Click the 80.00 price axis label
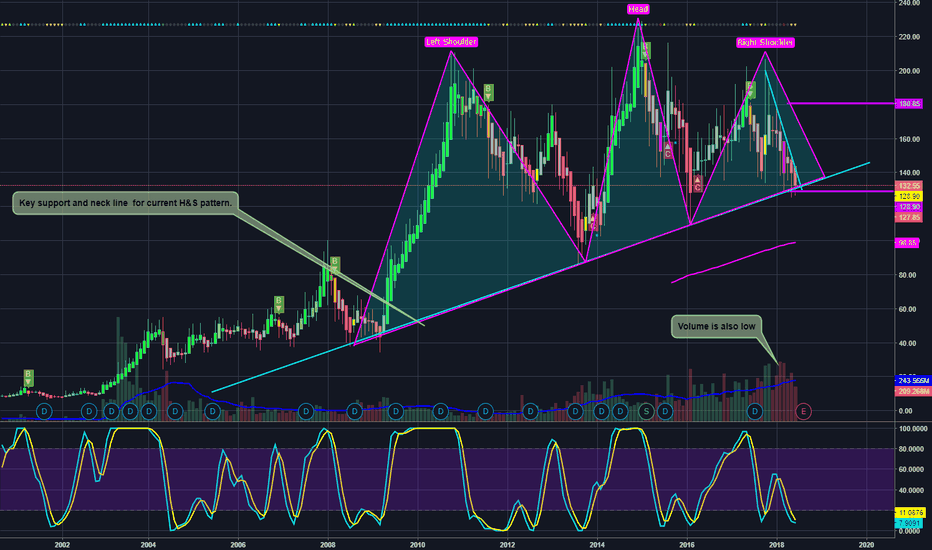The width and height of the screenshot is (932, 550). [x=909, y=275]
